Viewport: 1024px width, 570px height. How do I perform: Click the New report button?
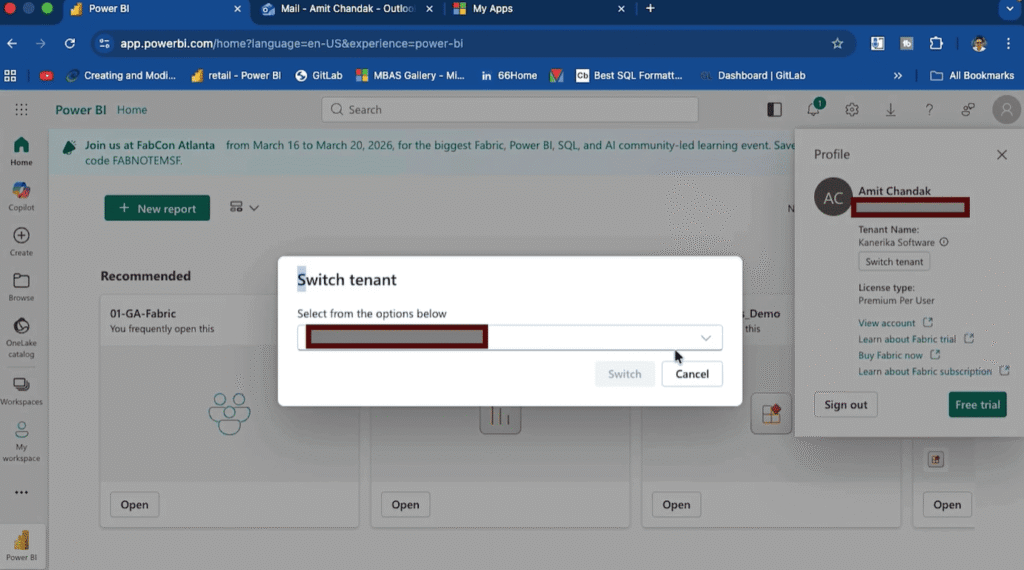[x=157, y=208]
